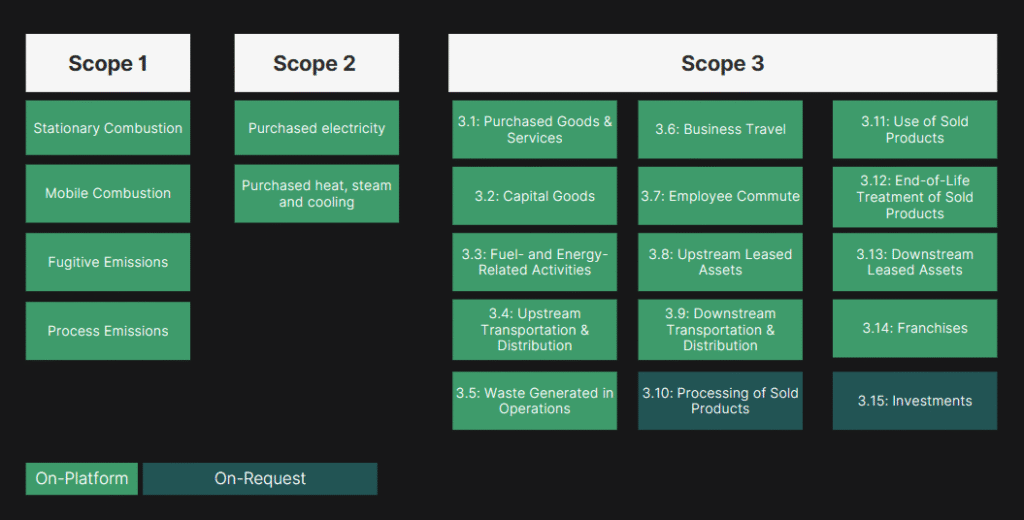The width and height of the screenshot is (1024, 520).
Task: Click 3.14 Franchises category
Action: click(915, 329)
